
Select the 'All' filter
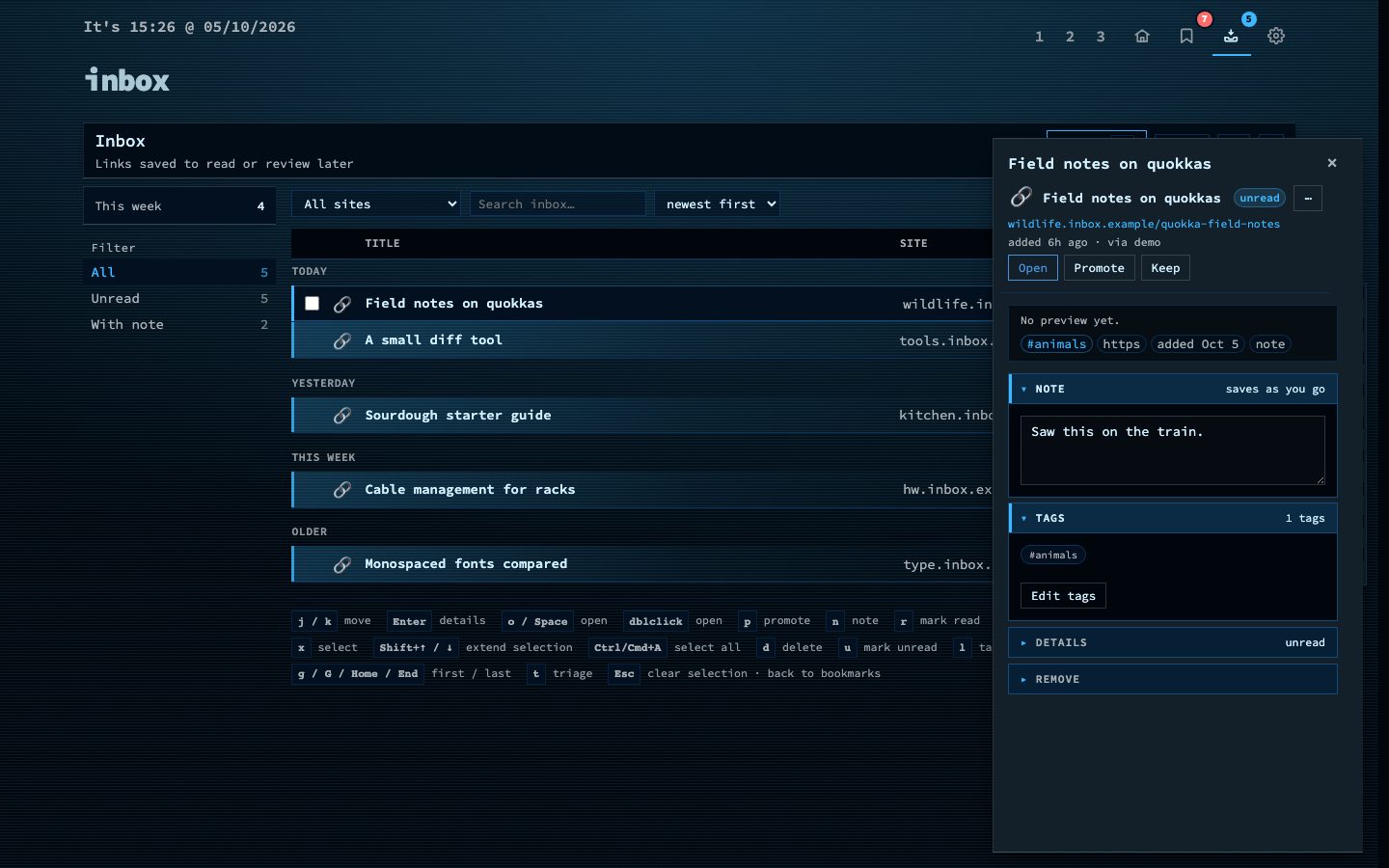(x=179, y=273)
